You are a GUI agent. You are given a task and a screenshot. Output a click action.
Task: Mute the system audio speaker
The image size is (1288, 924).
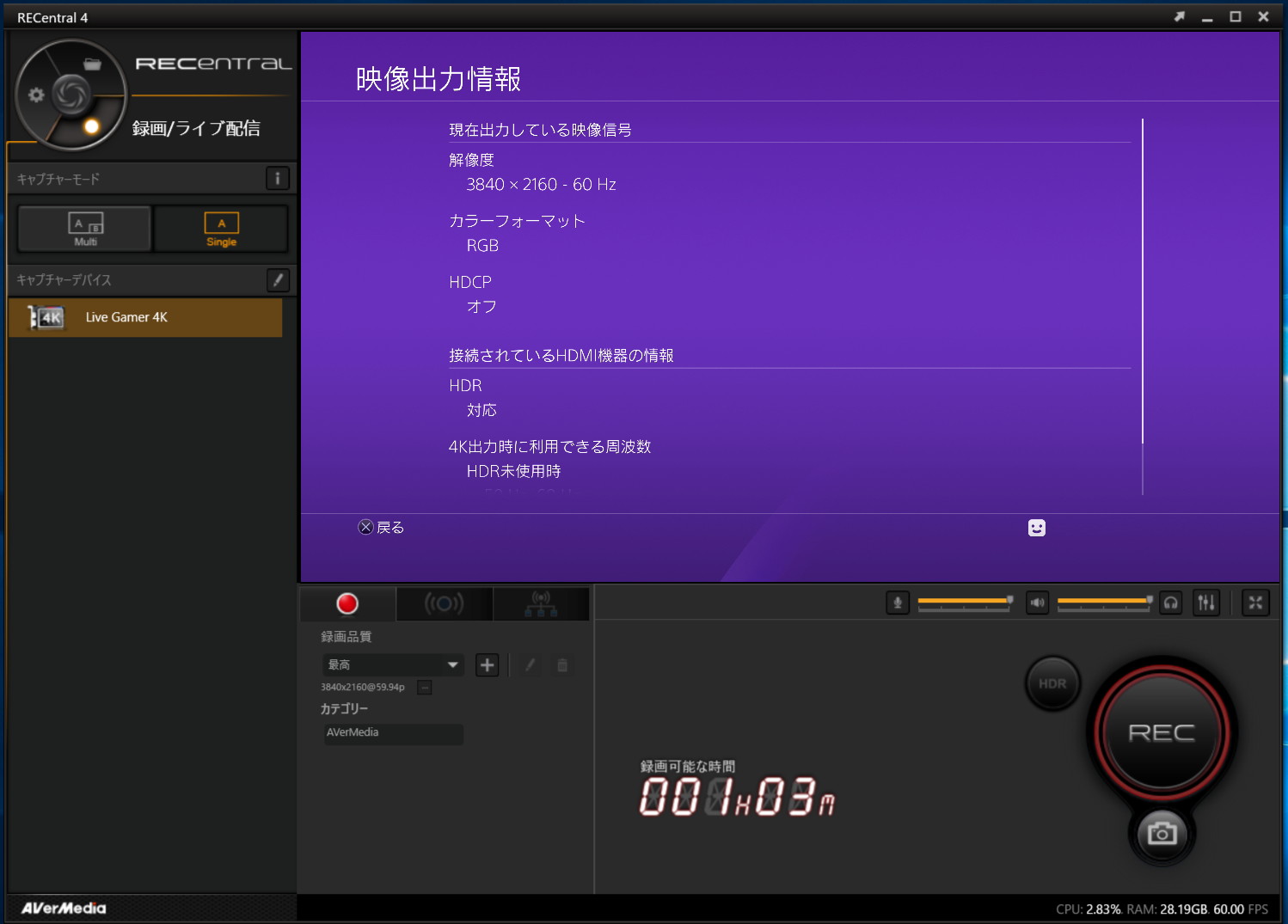point(1037,603)
